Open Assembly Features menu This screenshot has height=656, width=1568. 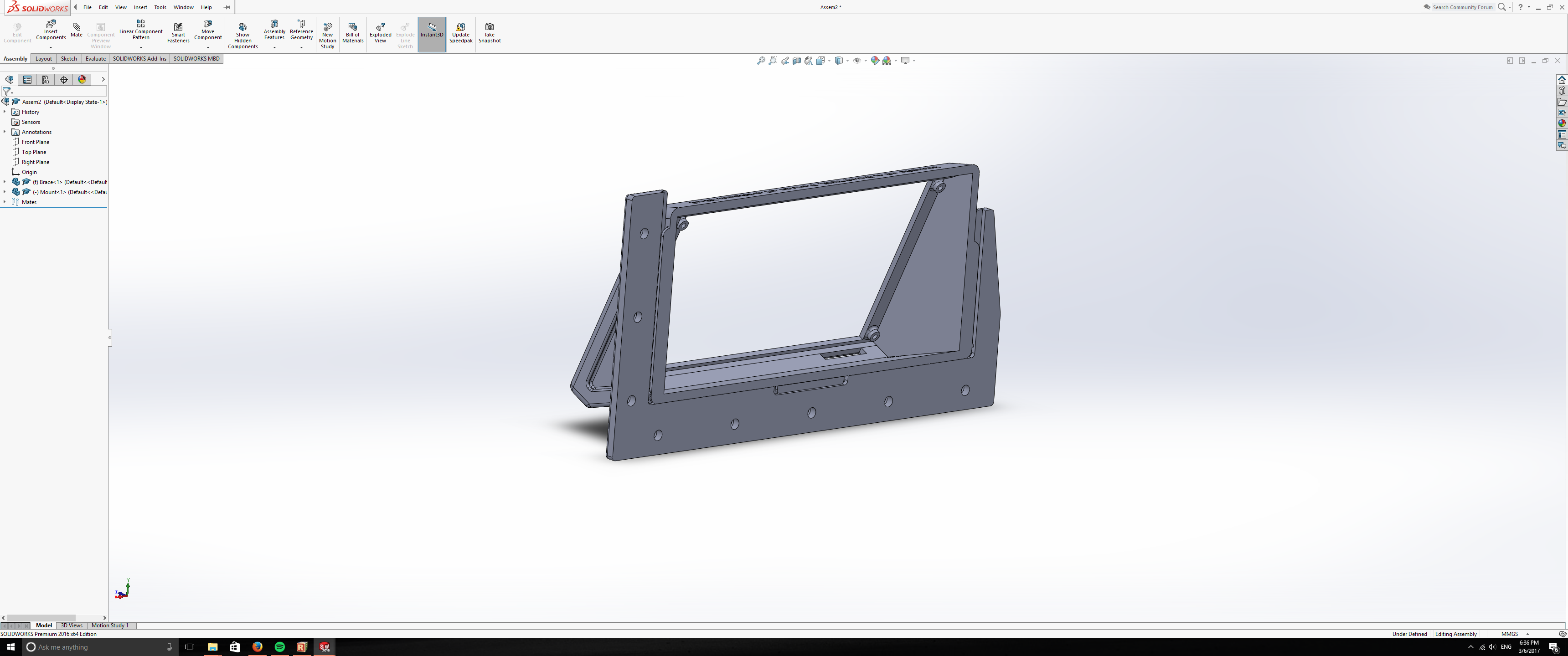274,31
